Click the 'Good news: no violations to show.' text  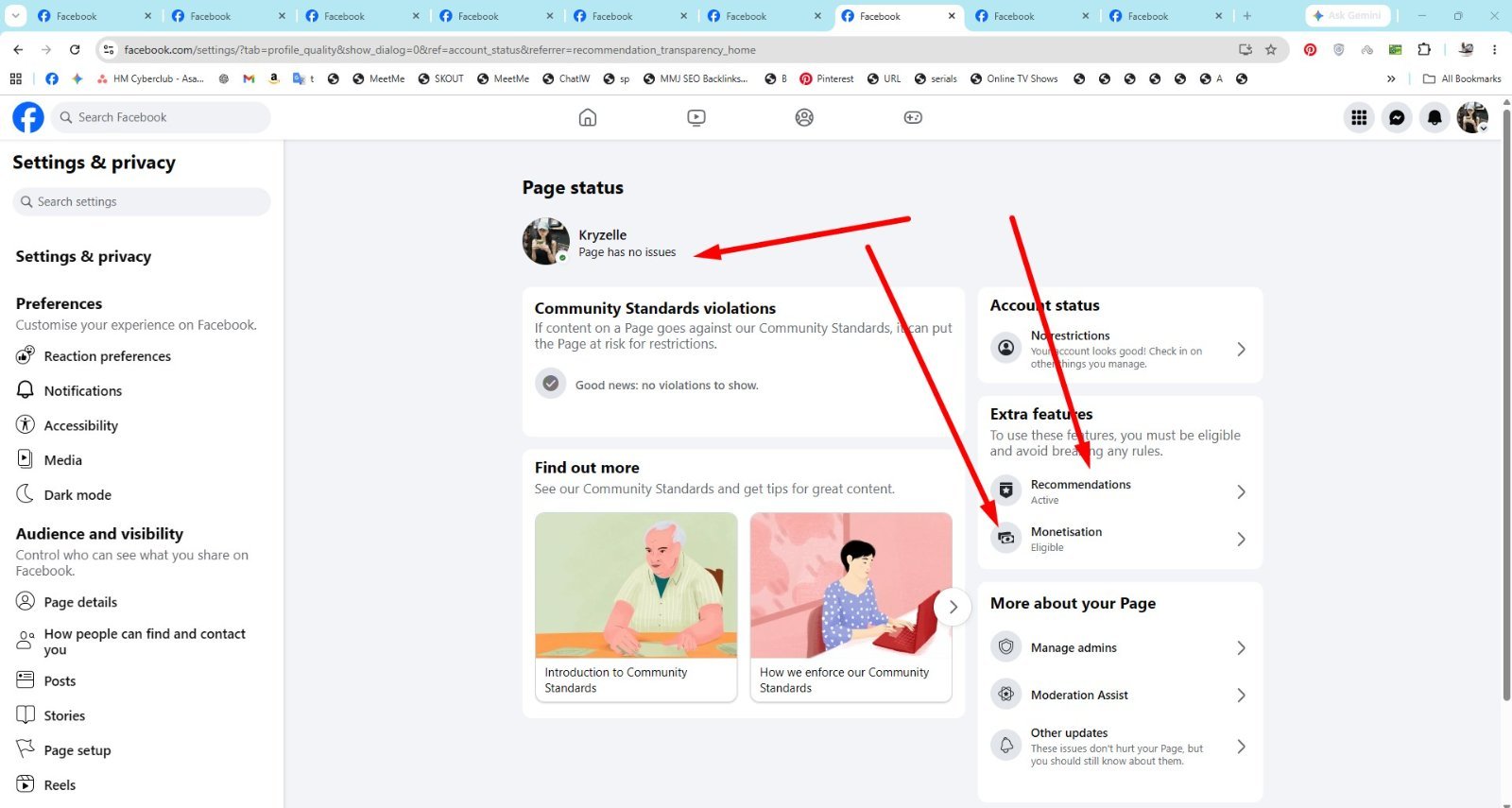tap(666, 385)
